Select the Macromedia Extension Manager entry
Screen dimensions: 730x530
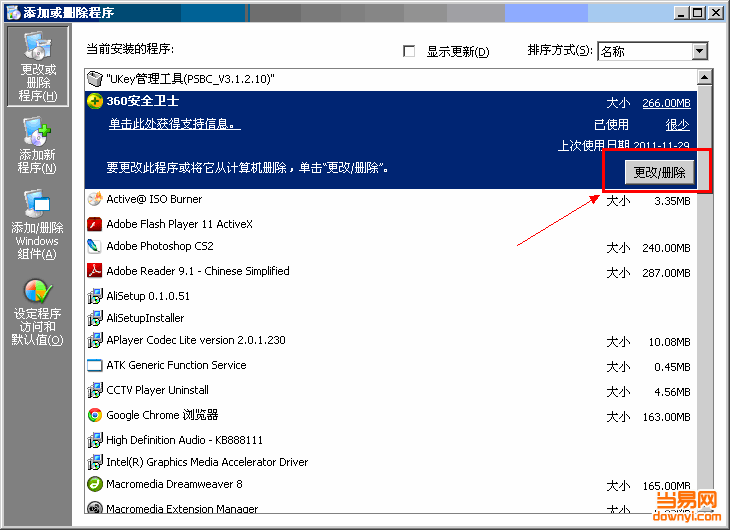pyautogui.click(x=391, y=507)
